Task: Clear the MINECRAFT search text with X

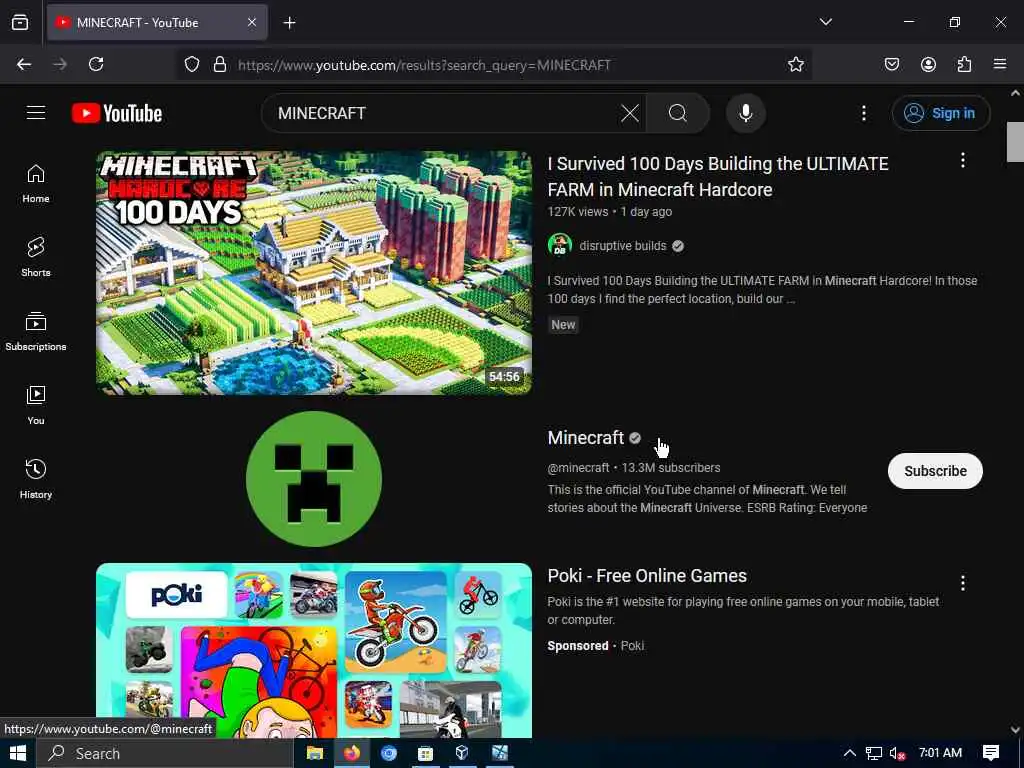Action: point(630,113)
